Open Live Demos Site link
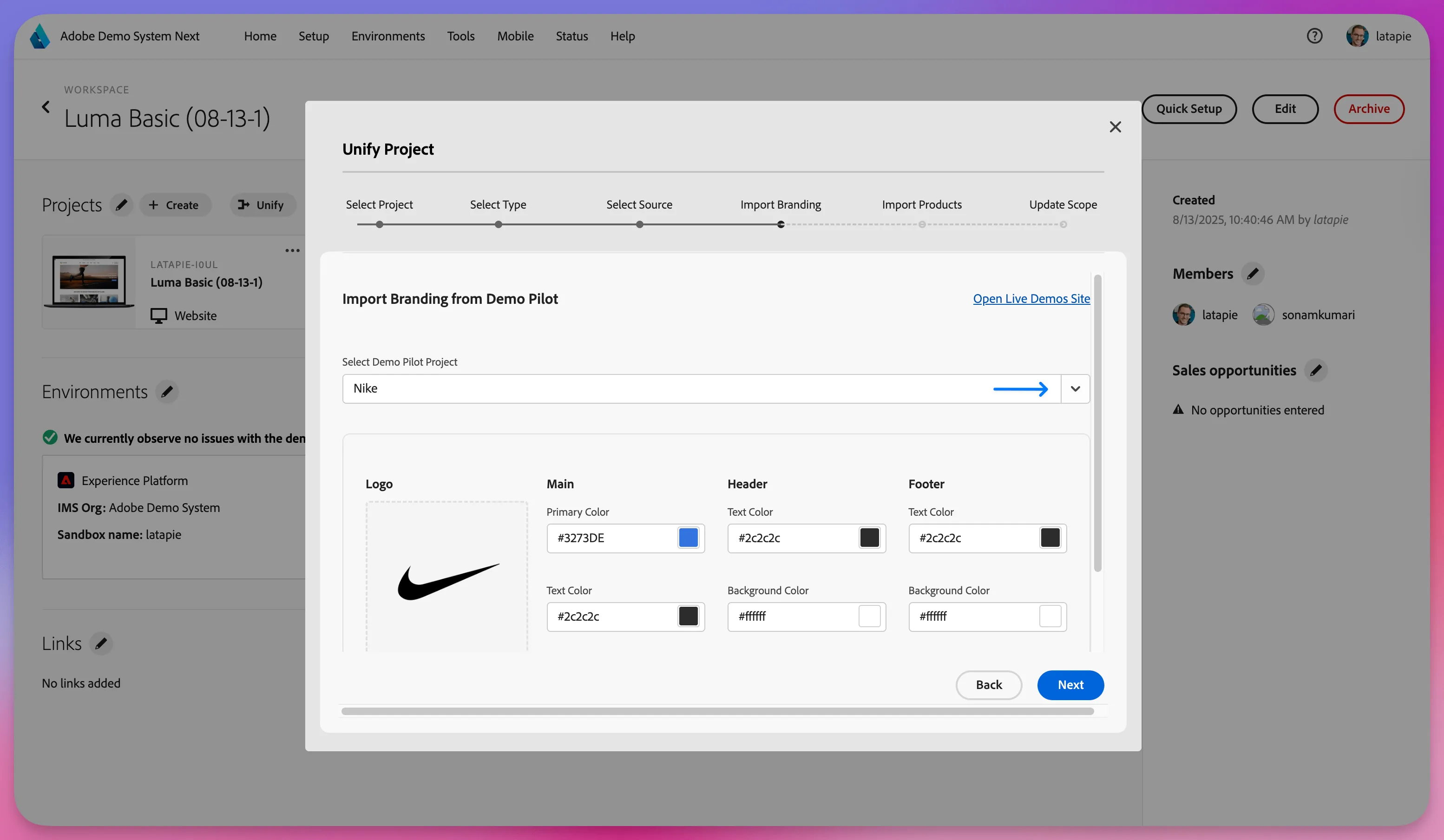The width and height of the screenshot is (1444, 840). [x=1031, y=299]
